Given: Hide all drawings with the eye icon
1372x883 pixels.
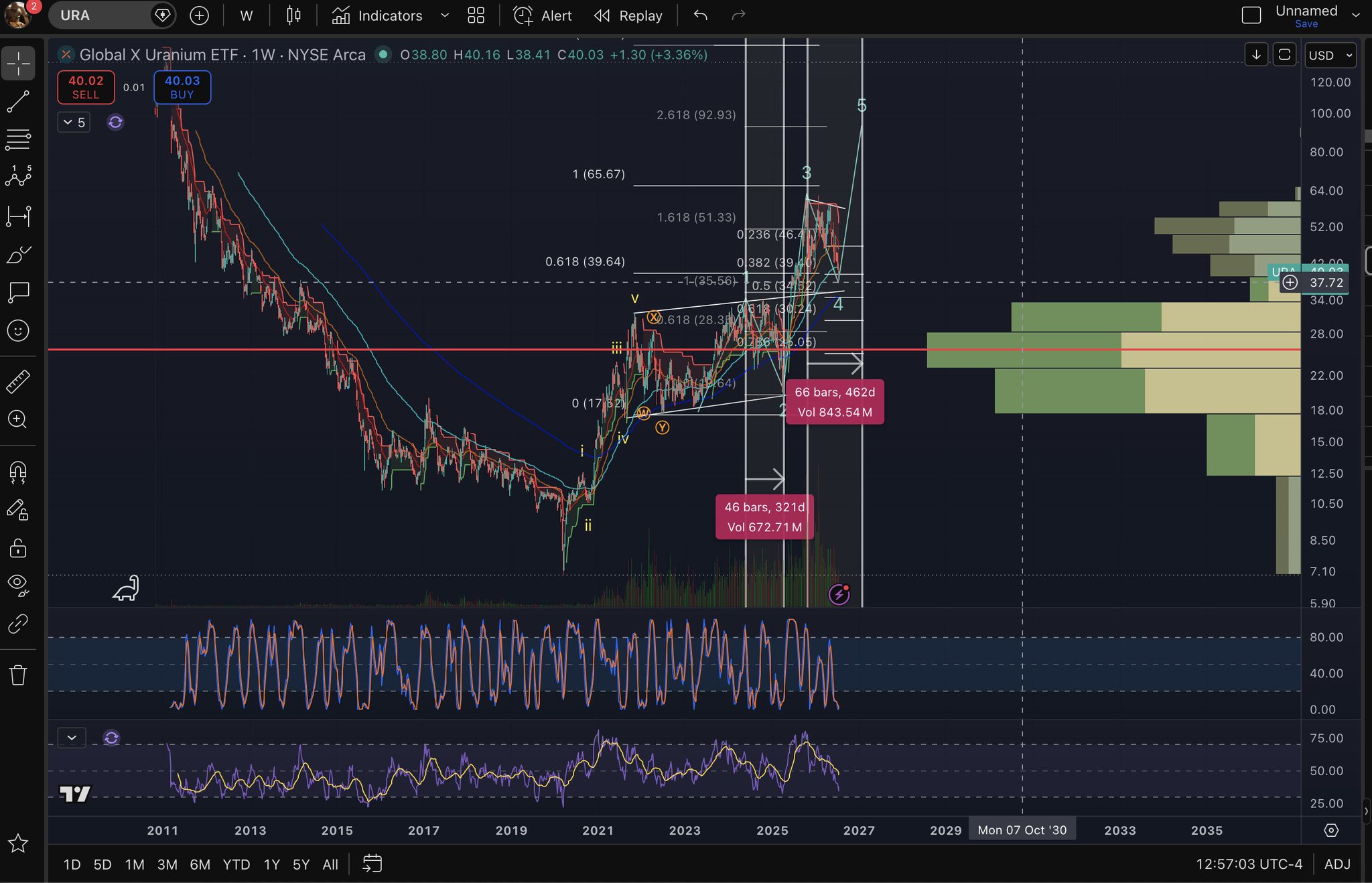Looking at the screenshot, I should tap(18, 585).
